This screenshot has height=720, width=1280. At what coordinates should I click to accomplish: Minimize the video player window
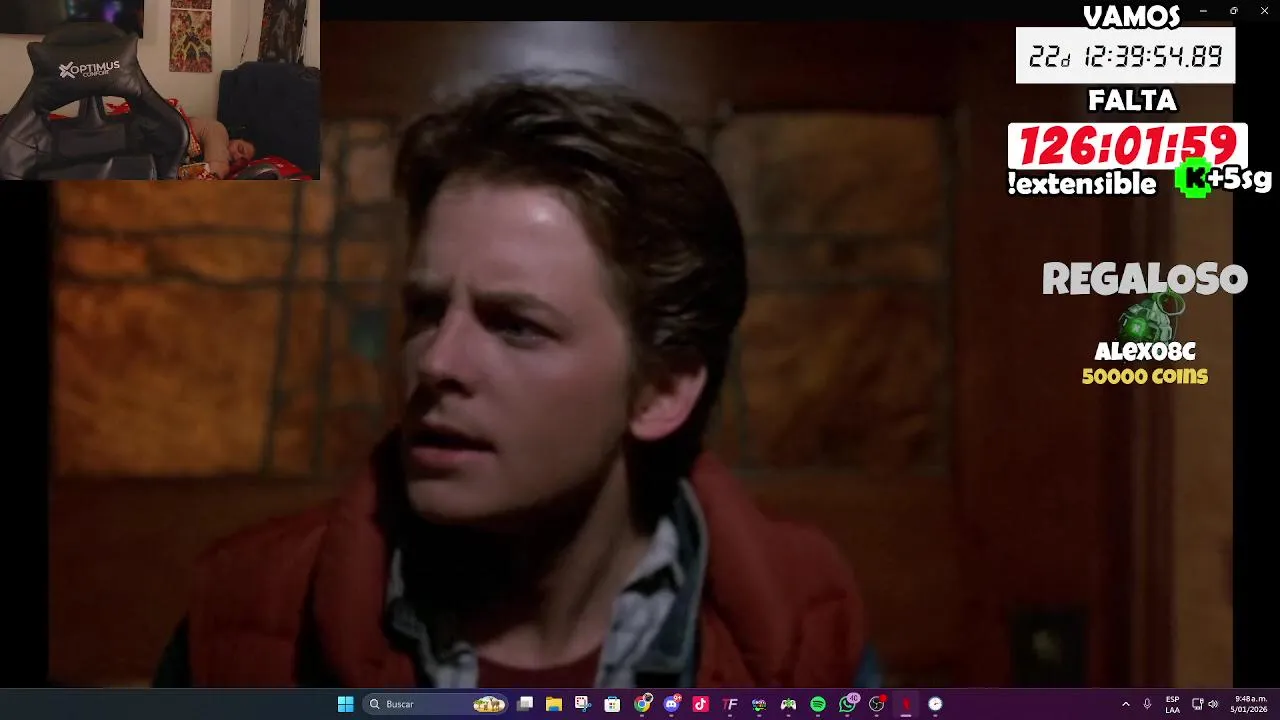pos(1203,10)
